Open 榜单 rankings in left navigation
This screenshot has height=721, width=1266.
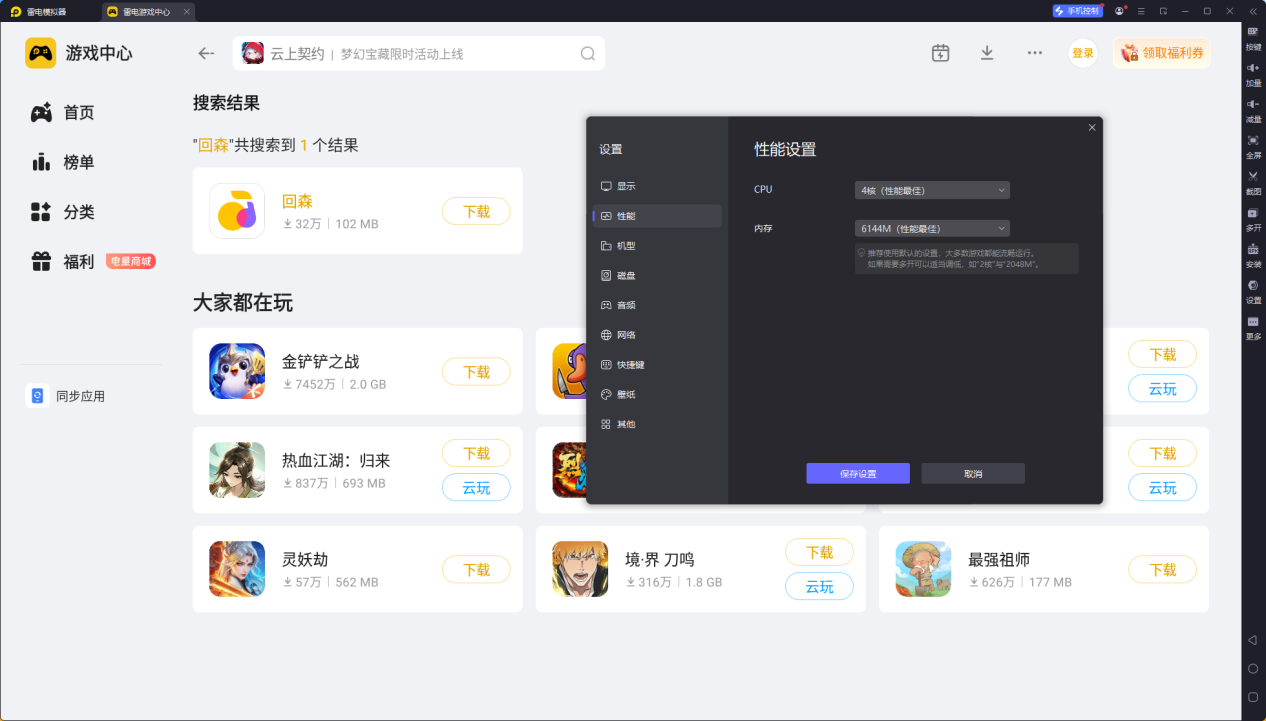click(63, 162)
